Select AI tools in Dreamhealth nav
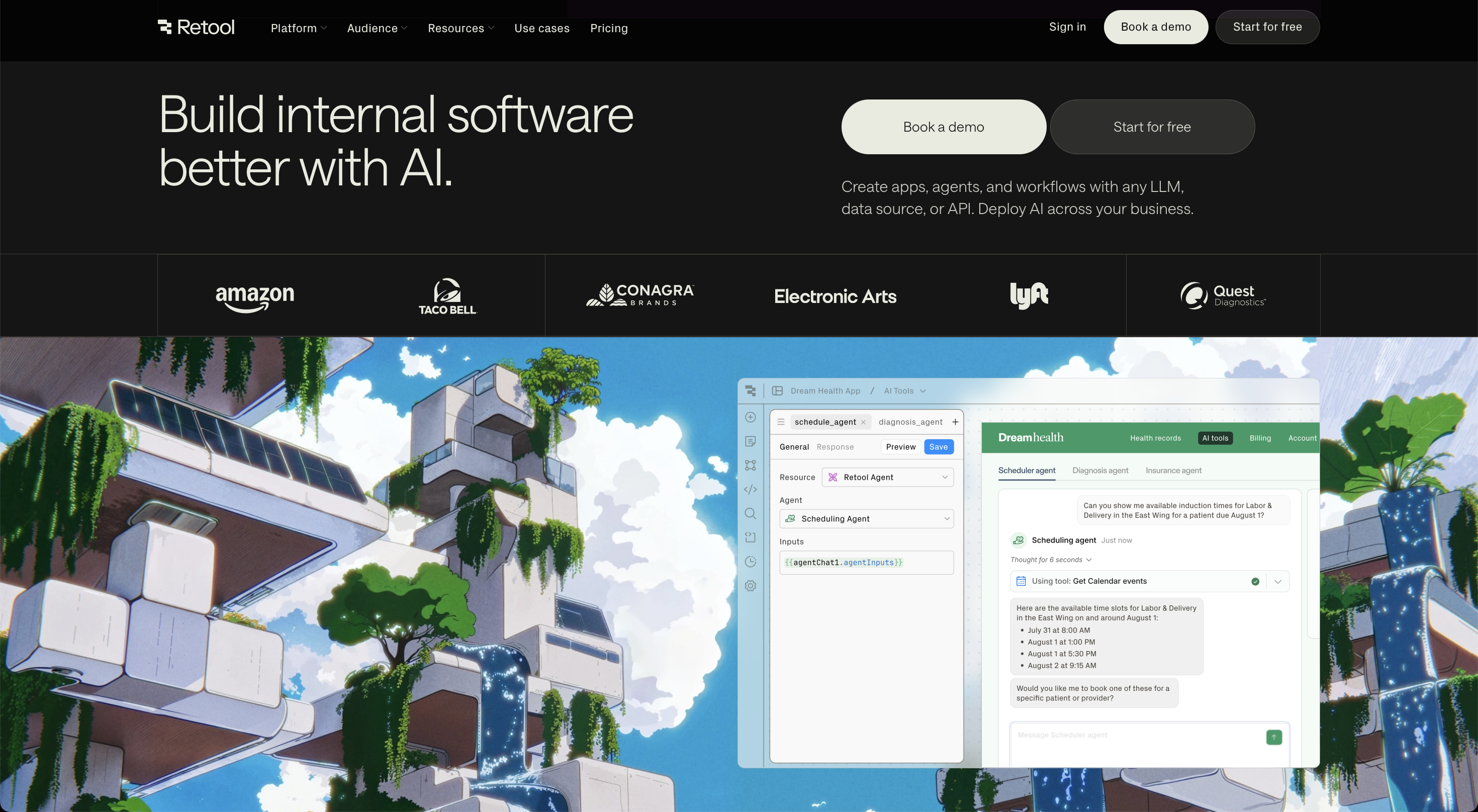 pyautogui.click(x=1215, y=438)
